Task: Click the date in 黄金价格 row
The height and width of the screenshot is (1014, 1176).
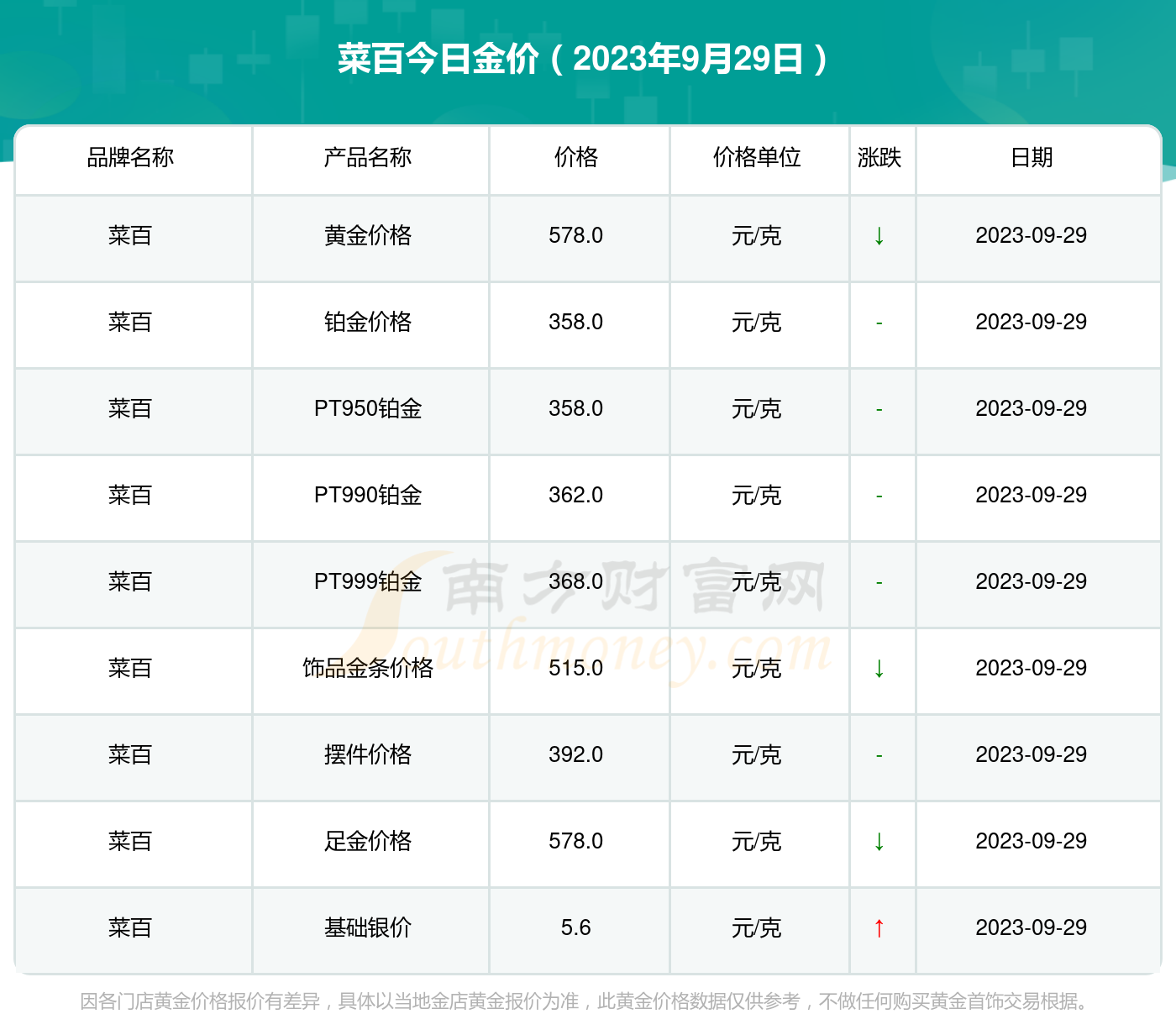Action: point(1032,236)
